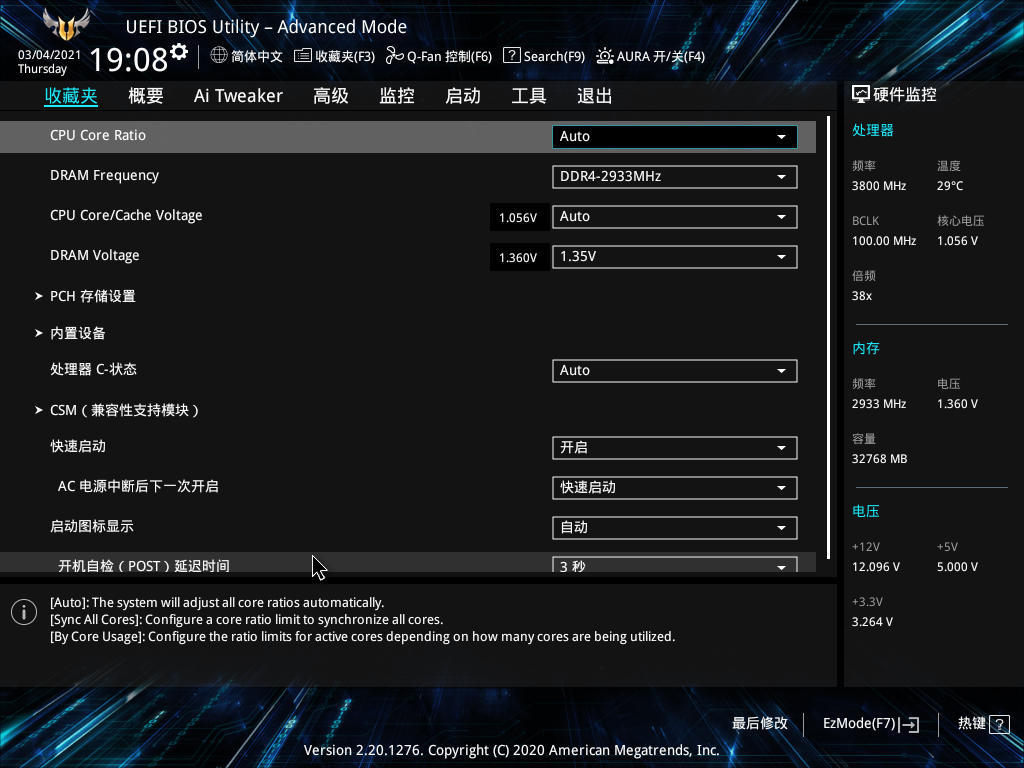1024x768 pixels.
Task: Open the CPU Core Ratio dropdown
Action: point(674,136)
